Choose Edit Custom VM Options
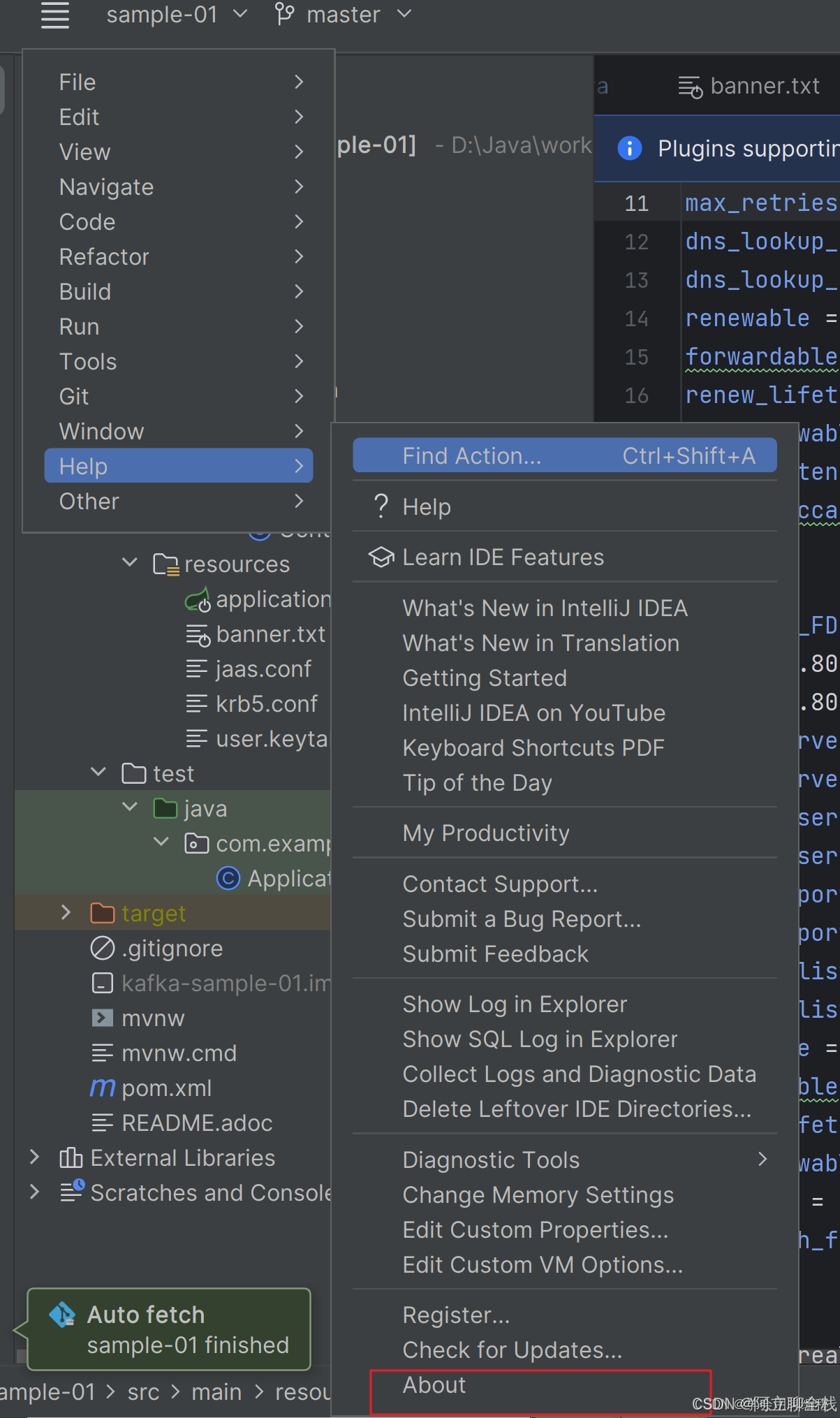The image size is (840, 1418). (565, 1264)
